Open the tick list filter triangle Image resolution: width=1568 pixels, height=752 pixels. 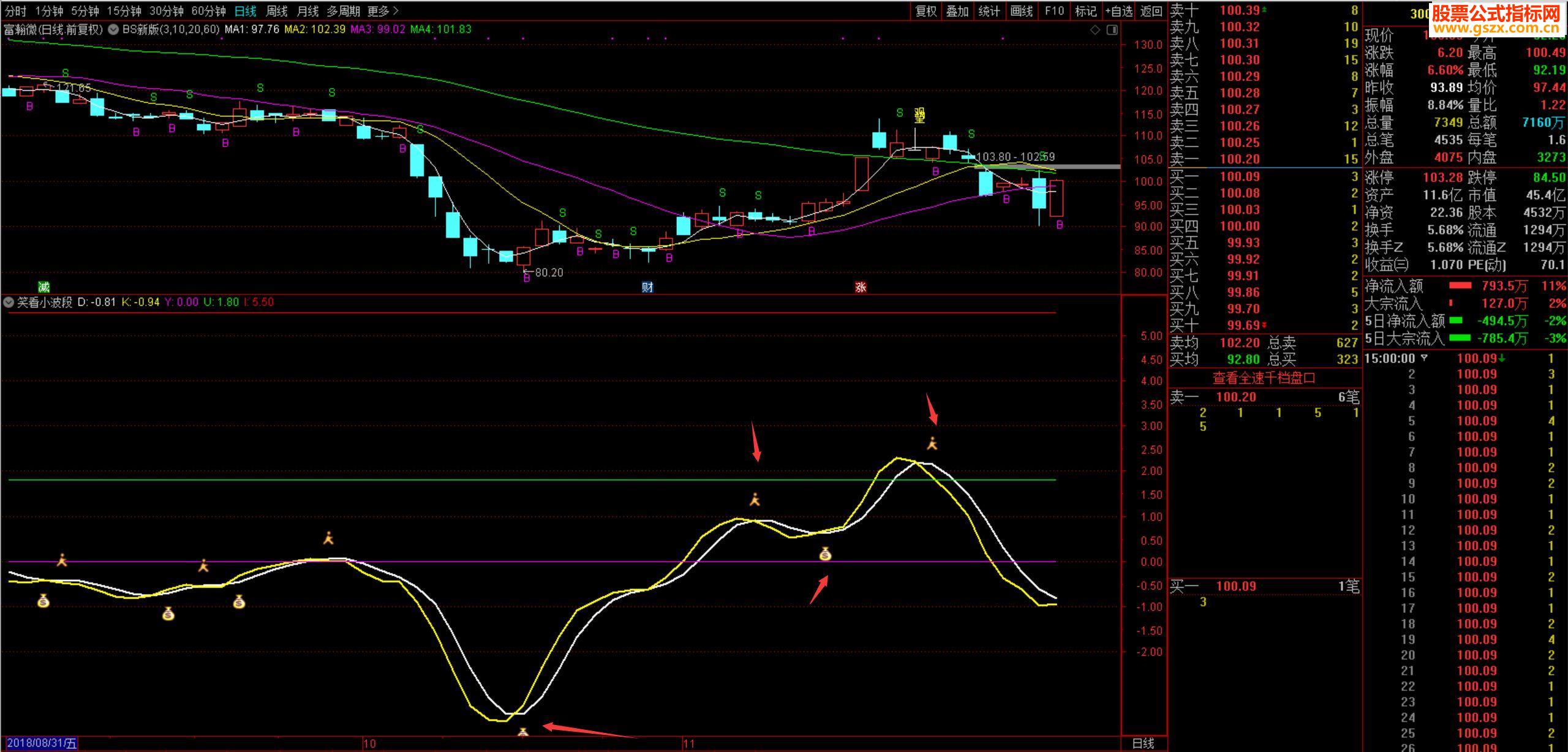tap(1424, 358)
